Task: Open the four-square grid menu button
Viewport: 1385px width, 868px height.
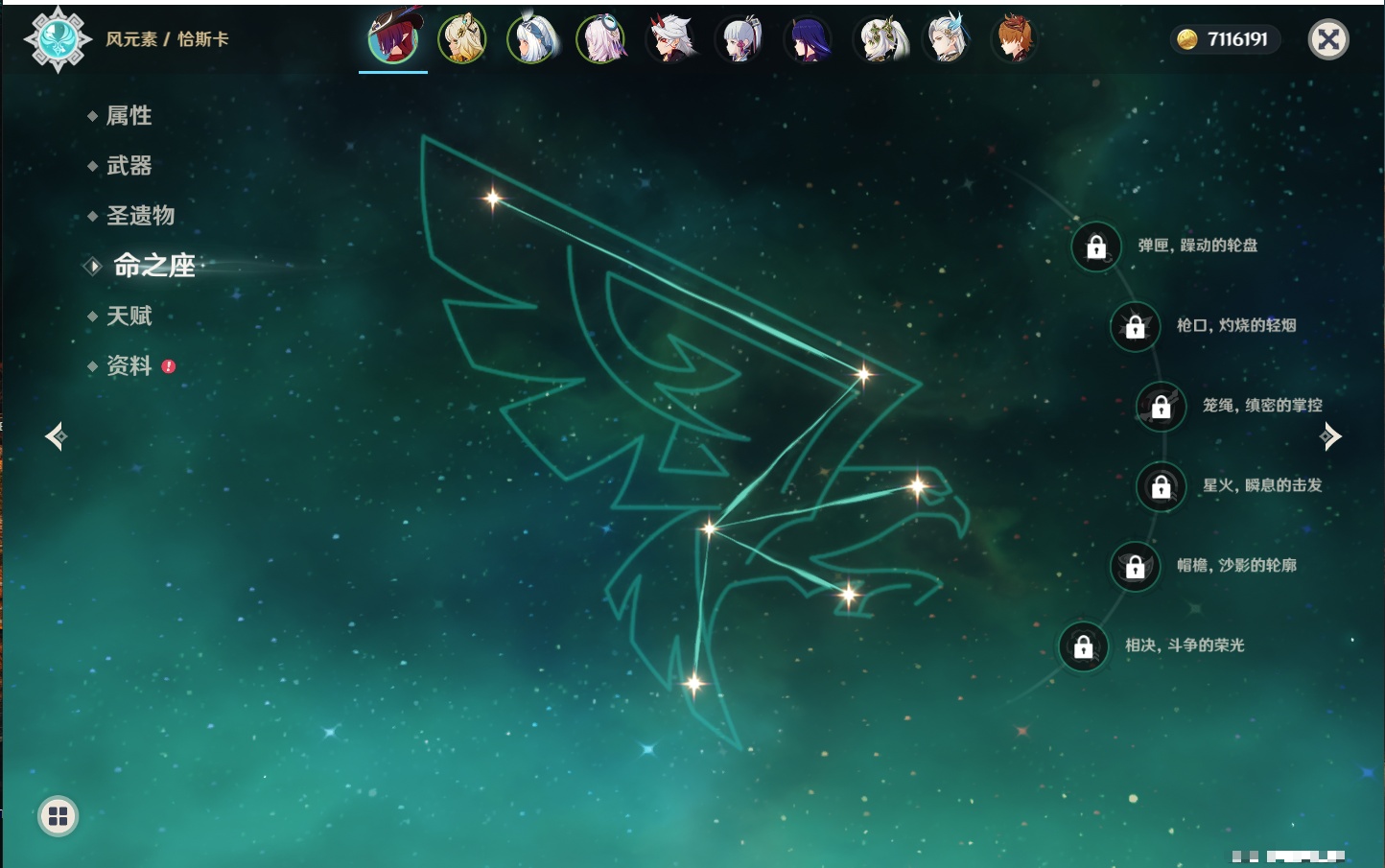Action: click(58, 816)
